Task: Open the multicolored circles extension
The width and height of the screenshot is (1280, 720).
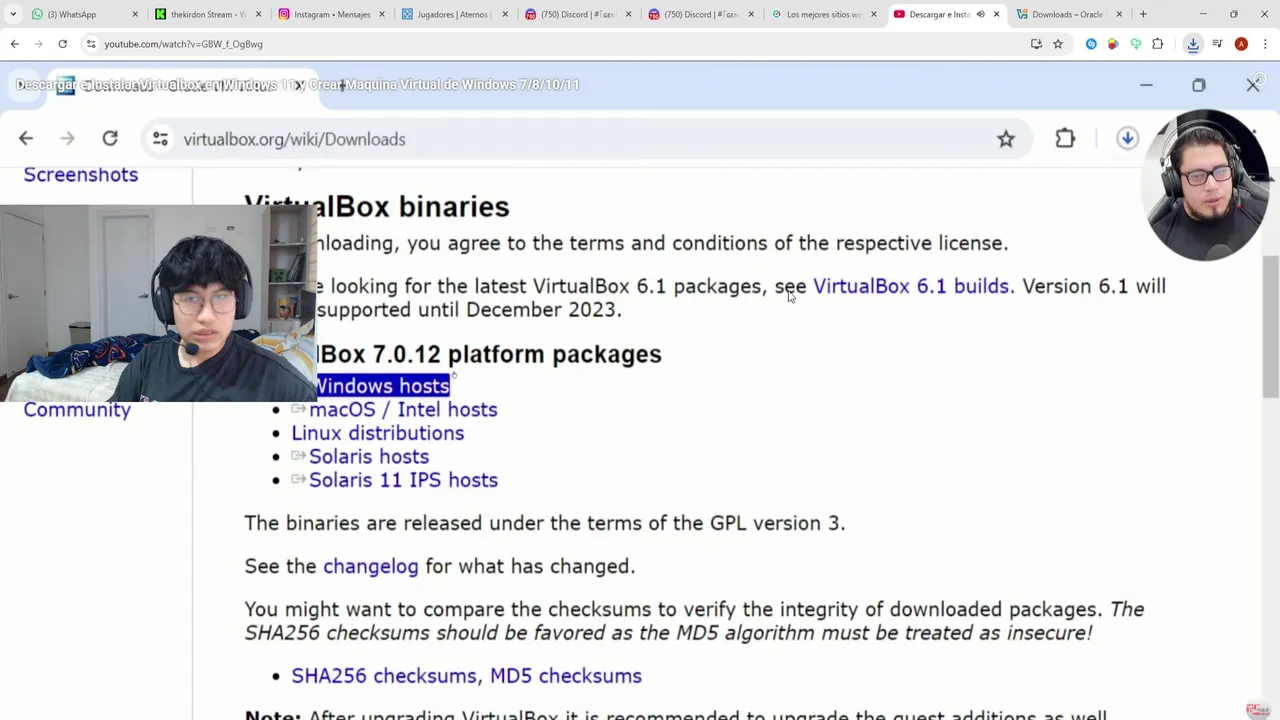Action: [1113, 44]
